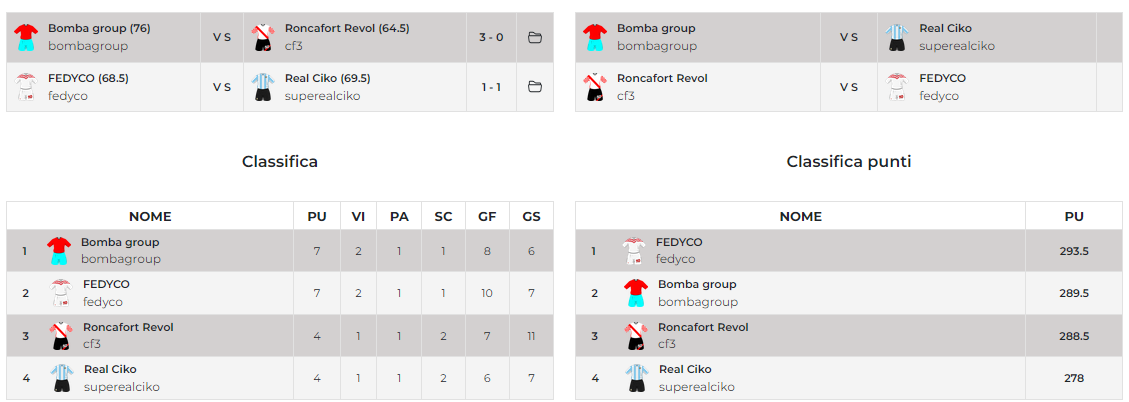The height and width of the screenshot is (402, 1129).
Task: Click the GS column header
Action: point(531,216)
